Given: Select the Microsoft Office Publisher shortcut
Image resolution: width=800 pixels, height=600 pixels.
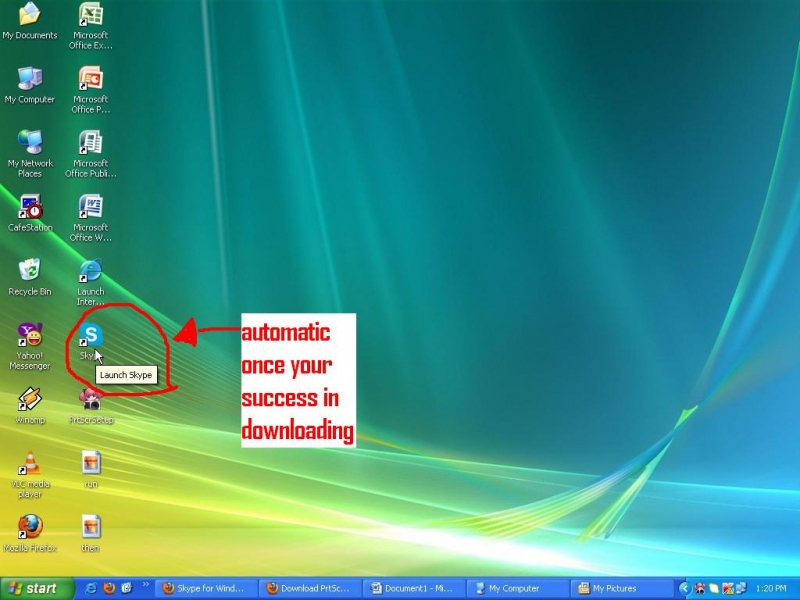Looking at the screenshot, I should (91, 154).
